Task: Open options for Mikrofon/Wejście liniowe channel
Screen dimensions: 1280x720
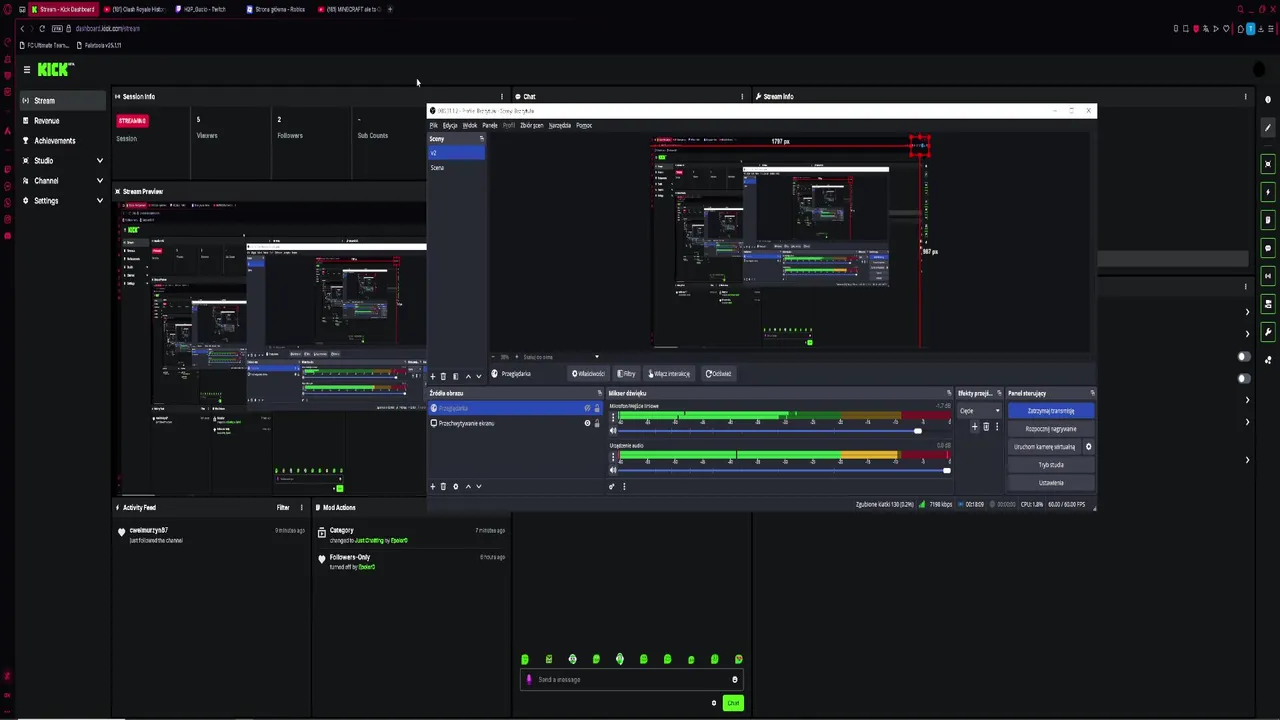Action: 613,417
